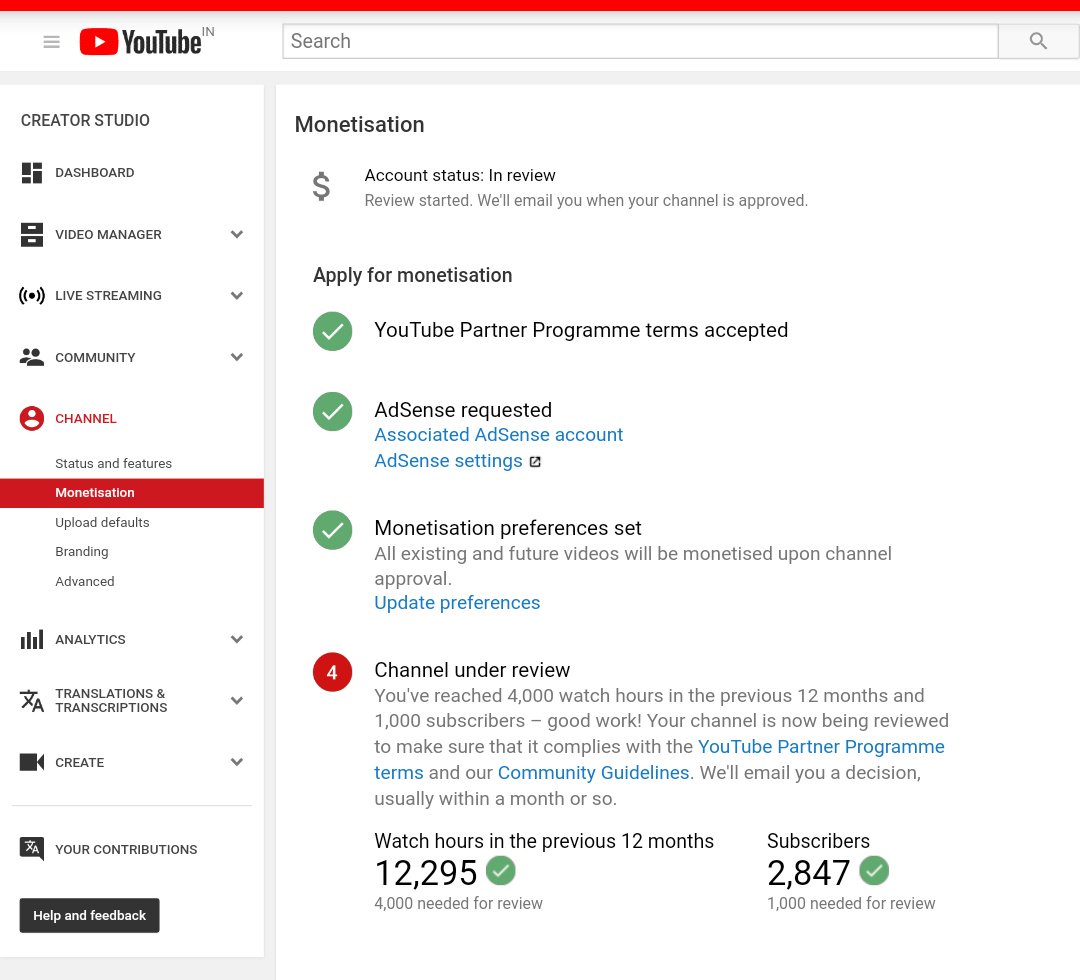Screen dimensions: 1080x980
Task: Click the Partner Programme terms green checkmark
Action: (x=333, y=331)
